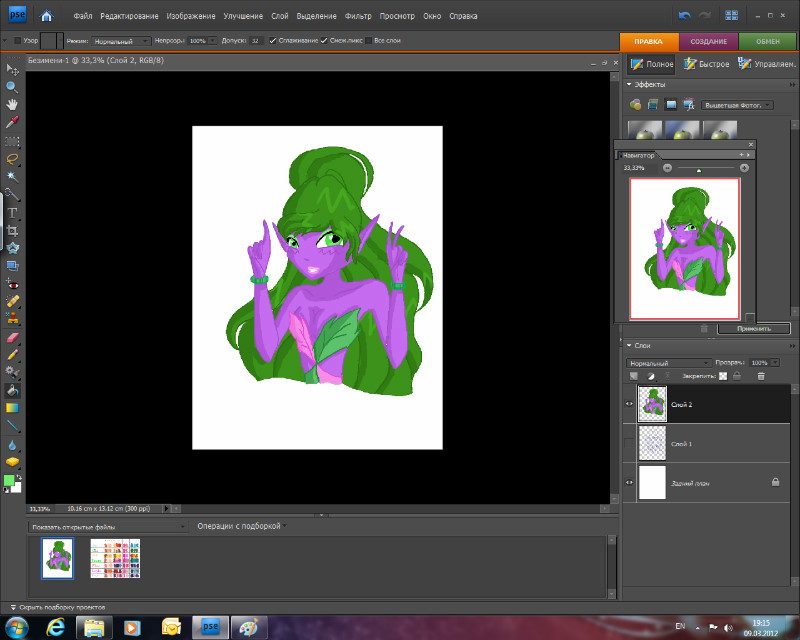This screenshot has height=640, width=800.
Task: Hide layer Слой 2 with eye icon
Action: click(629, 404)
